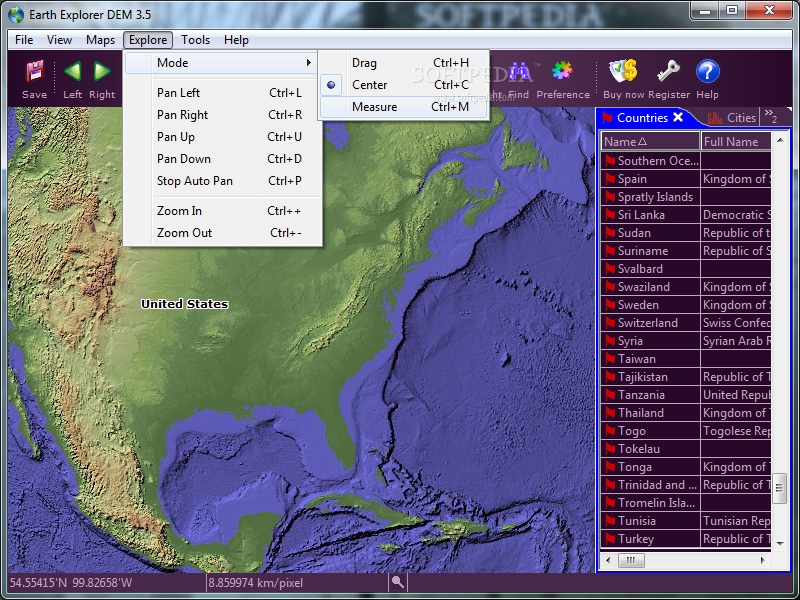Click the United States label on map
This screenshot has width=800, height=600.
pyautogui.click(x=185, y=304)
